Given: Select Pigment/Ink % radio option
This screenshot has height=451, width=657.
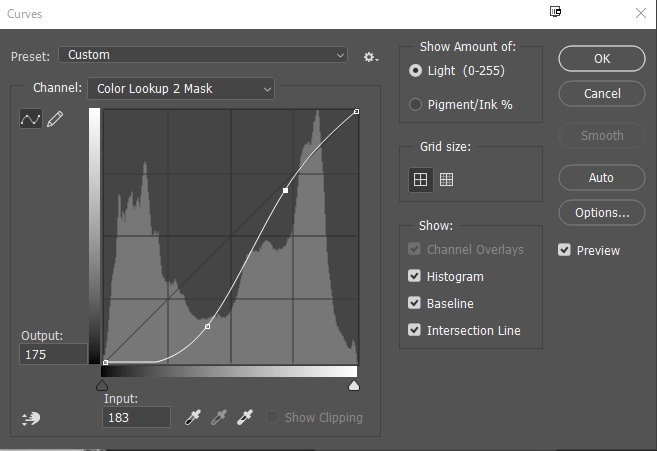Looking at the screenshot, I should pos(416,104).
